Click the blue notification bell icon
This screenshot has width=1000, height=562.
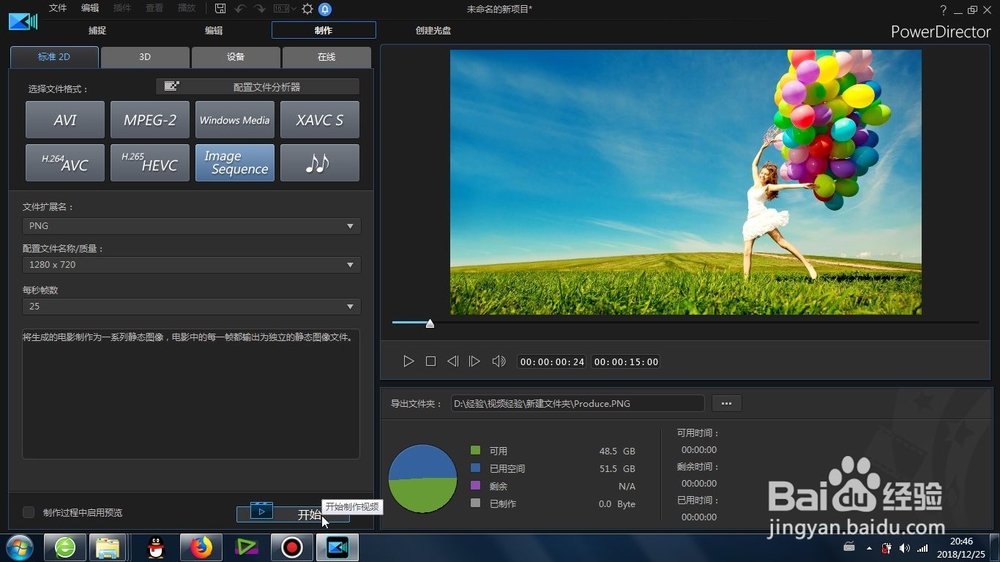[325, 9]
